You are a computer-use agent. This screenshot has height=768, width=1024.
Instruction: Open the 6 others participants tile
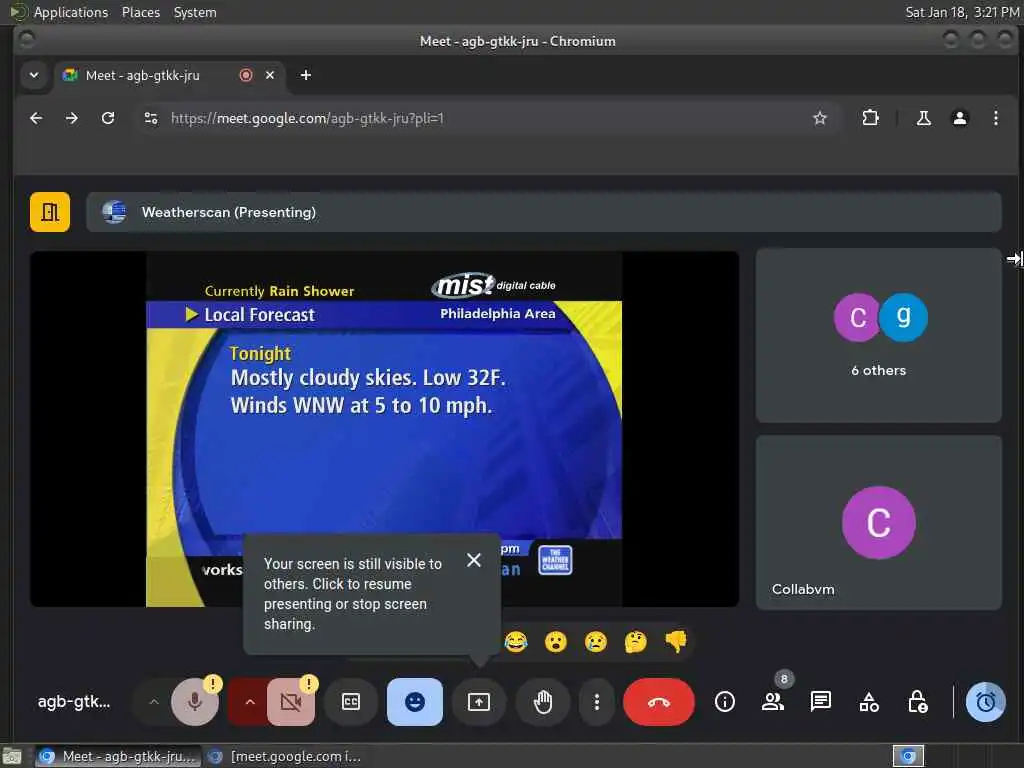click(x=878, y=335)
